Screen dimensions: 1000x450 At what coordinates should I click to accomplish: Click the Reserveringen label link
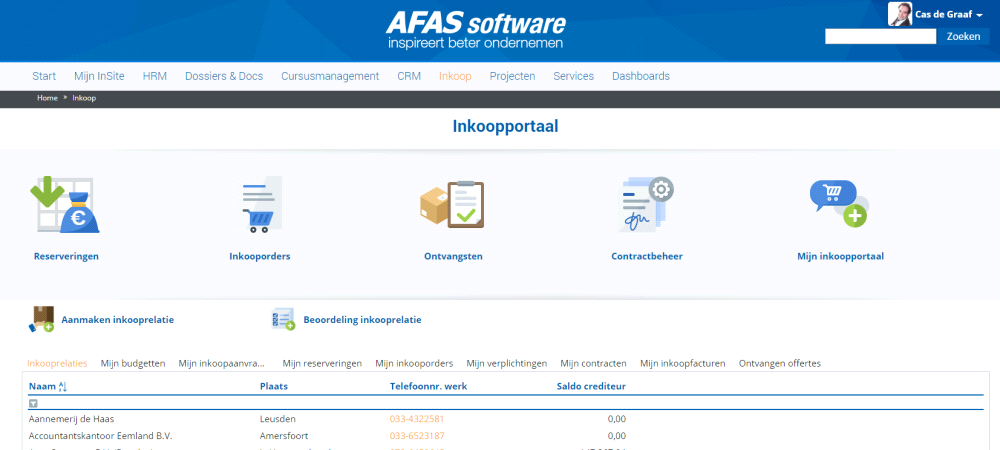coord(66,256)
